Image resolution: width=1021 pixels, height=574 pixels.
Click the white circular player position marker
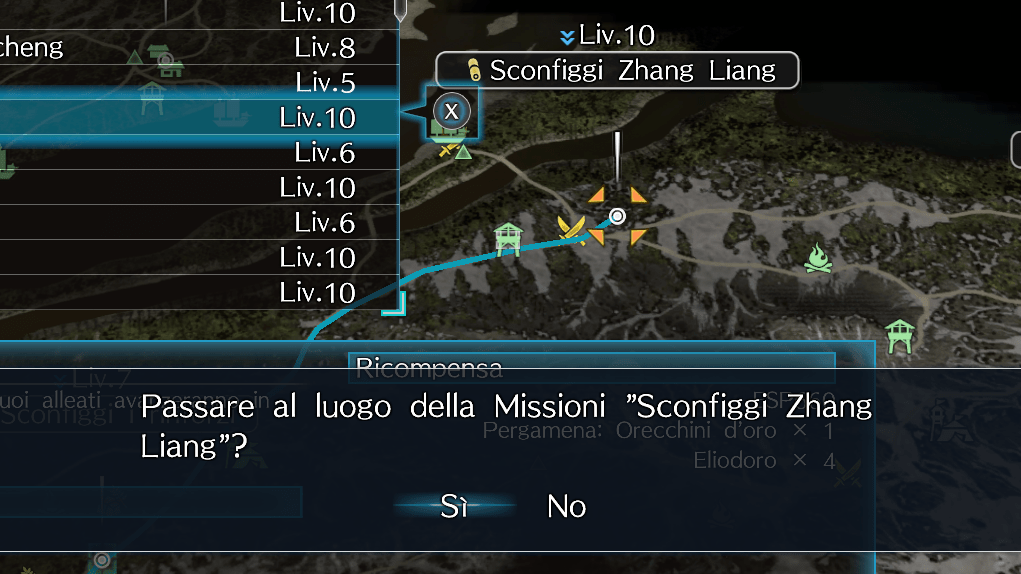tap(617, 216)
